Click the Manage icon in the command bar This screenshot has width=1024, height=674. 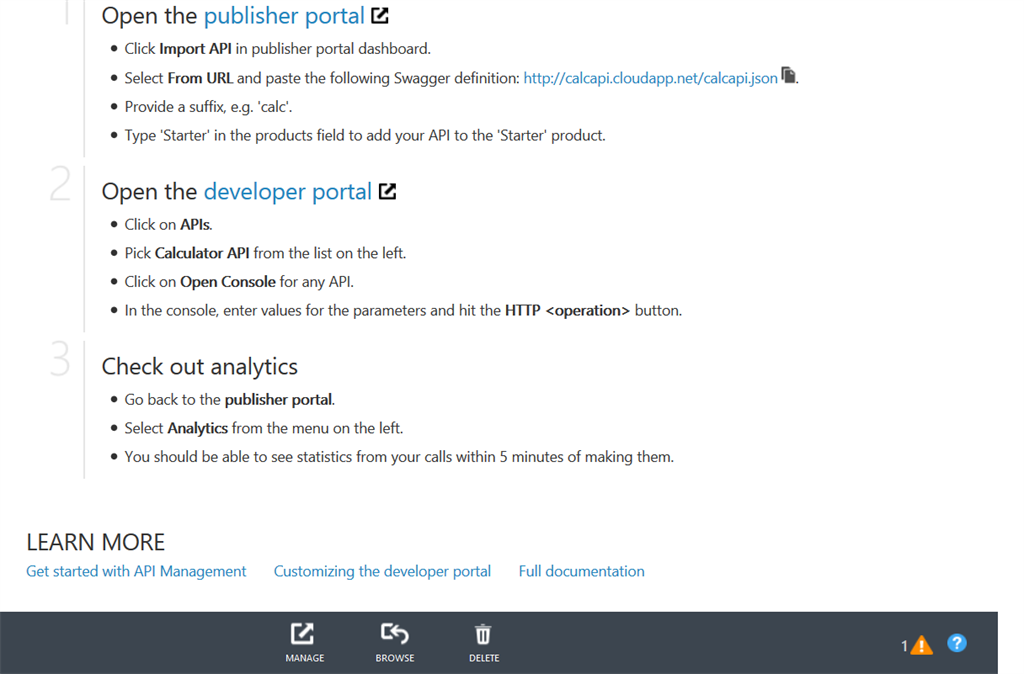pyautogui.click(x=304, y=634)
